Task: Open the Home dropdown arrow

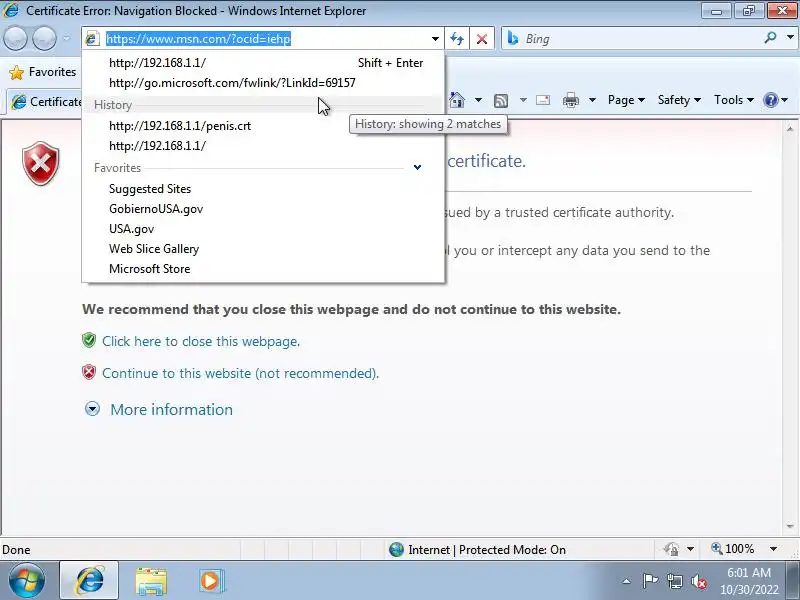Action: (478, 100)
